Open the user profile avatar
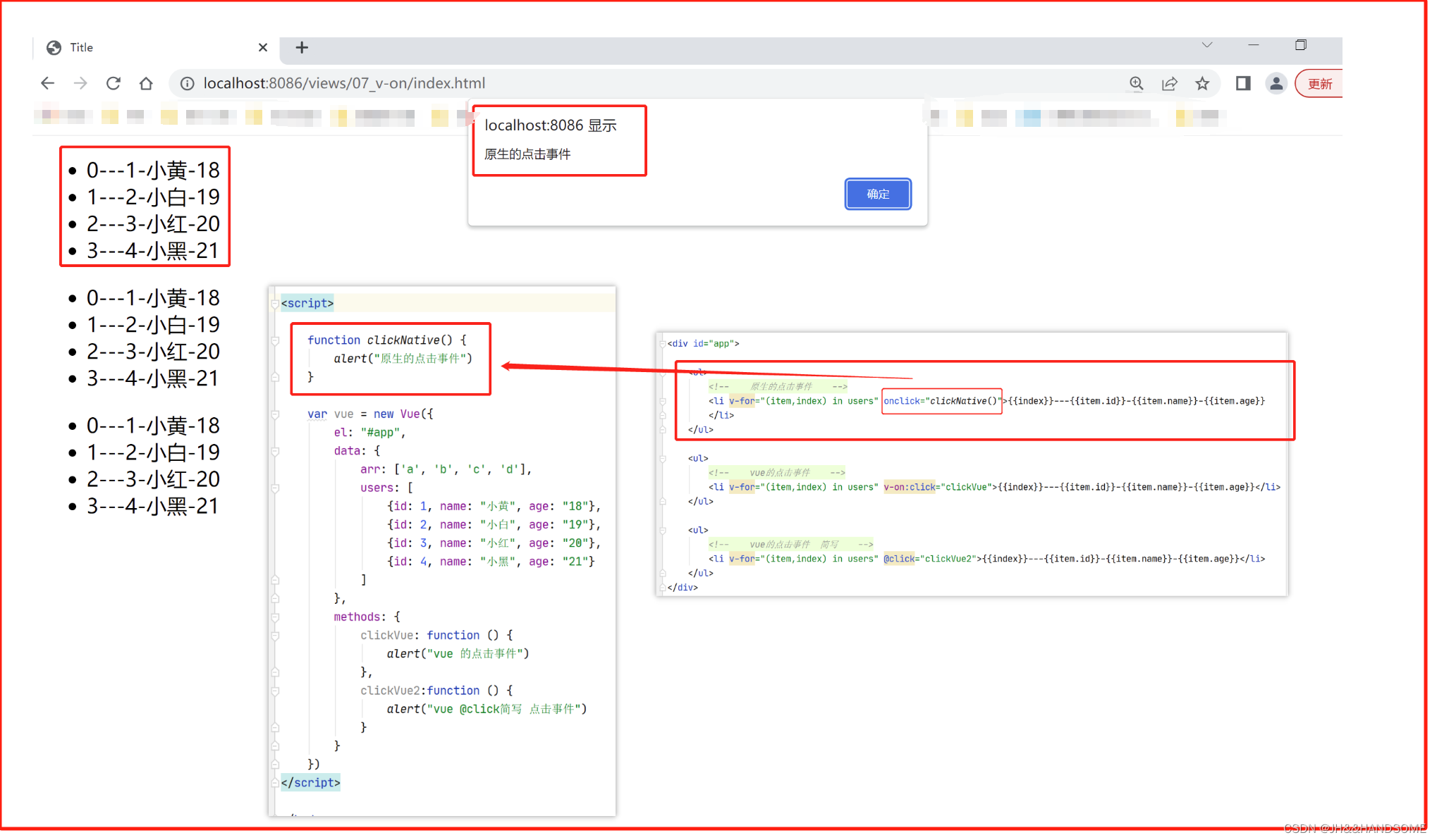The image size is (1437, 840). coord(1276,83)
